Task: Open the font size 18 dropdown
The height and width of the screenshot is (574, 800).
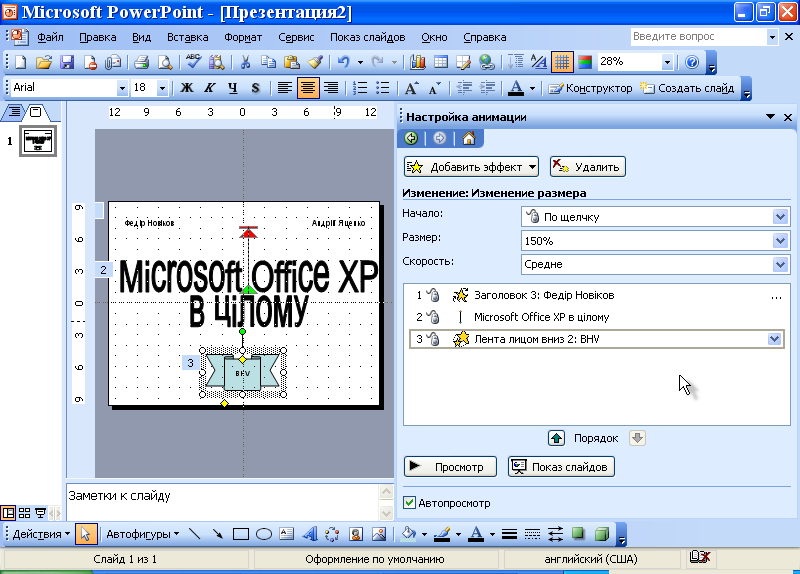Action: point(162,88)
